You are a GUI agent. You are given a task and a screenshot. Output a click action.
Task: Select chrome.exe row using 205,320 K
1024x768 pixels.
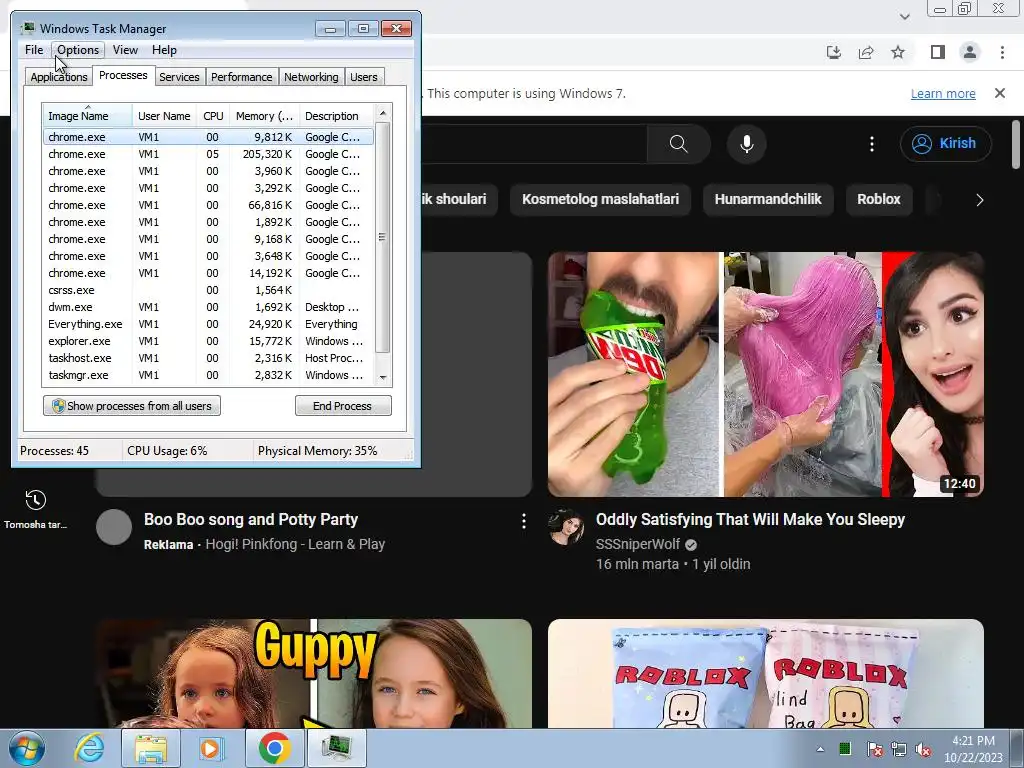pyautogui.click(x=209, y=154)
